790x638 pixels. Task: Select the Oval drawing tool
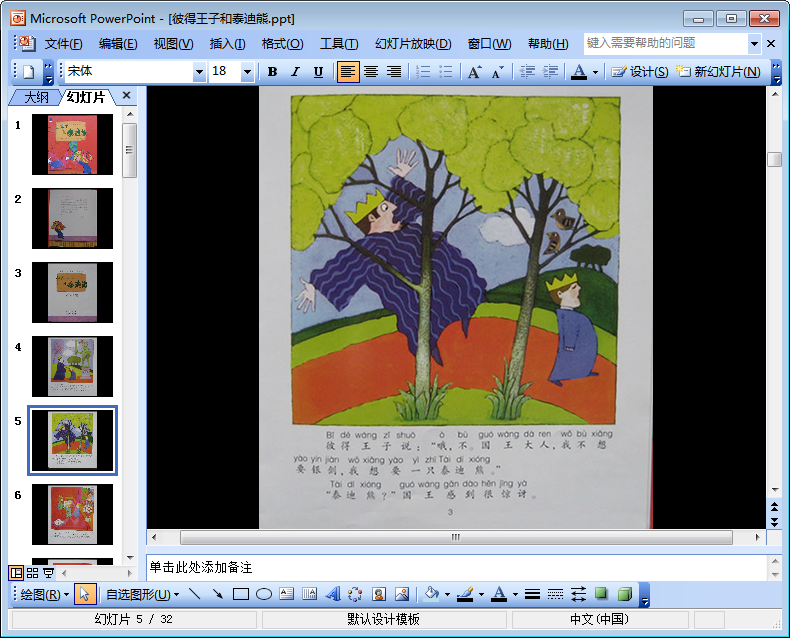pos(264,595)
